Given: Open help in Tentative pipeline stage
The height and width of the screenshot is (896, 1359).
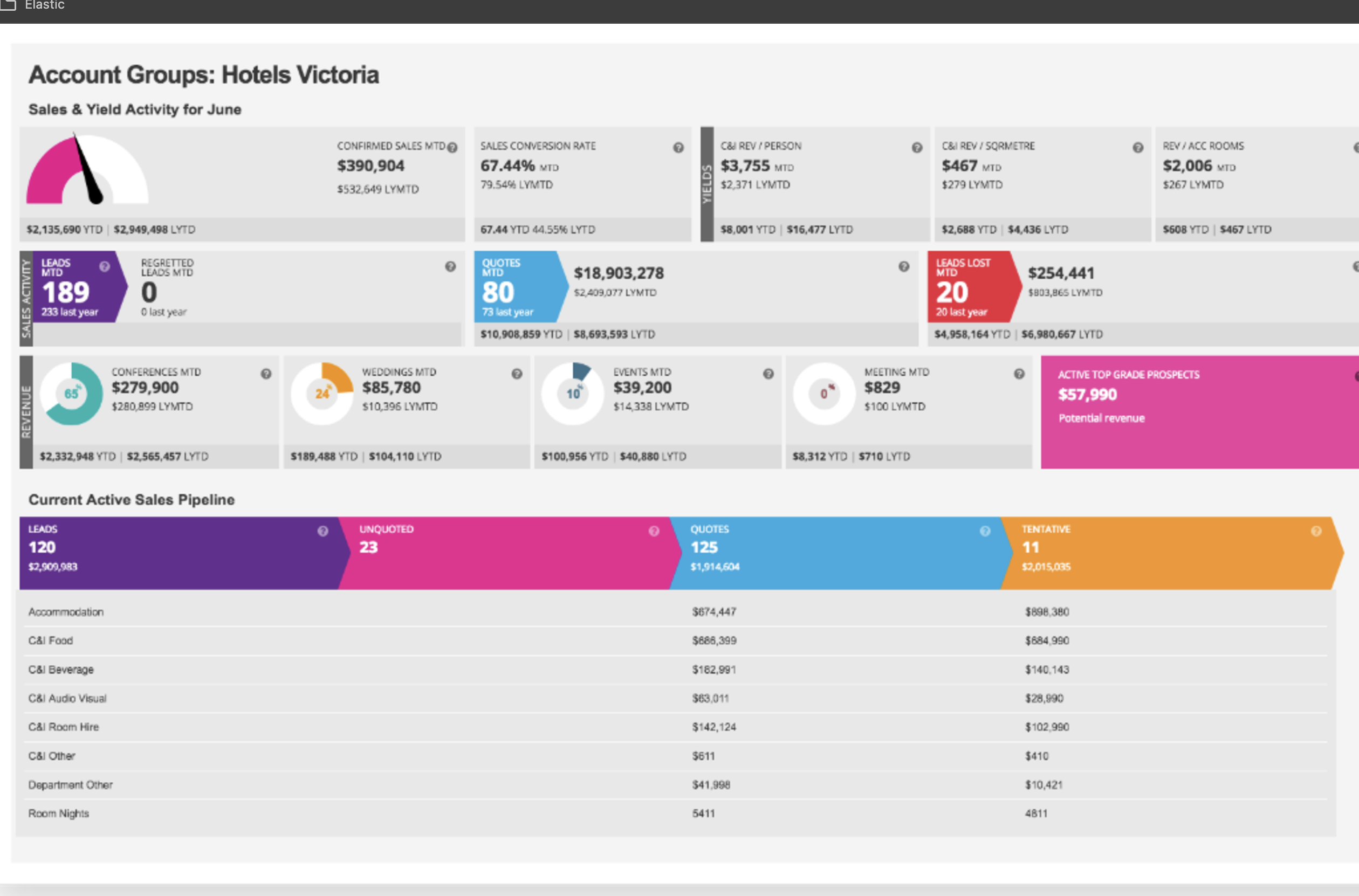Looking at the screenshot, I should click(1316, 531).
